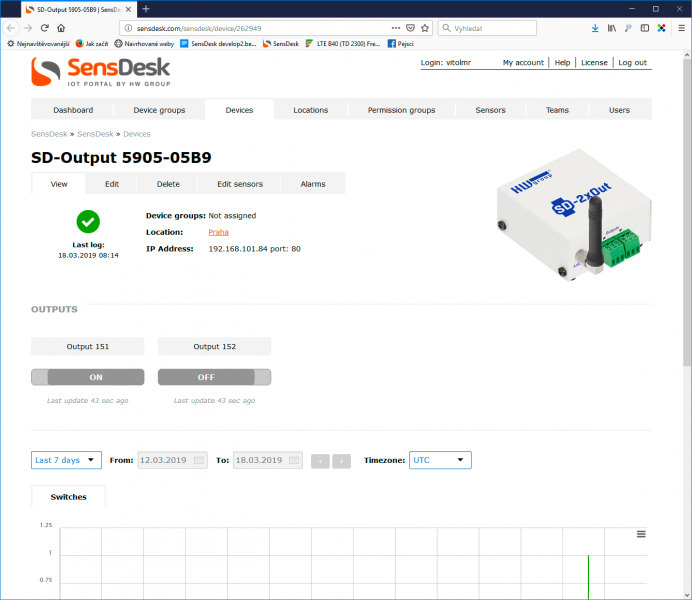Toggle the sidebar view icon
The height and width of the screenshot is (600, 692).
tap(645, 28)
